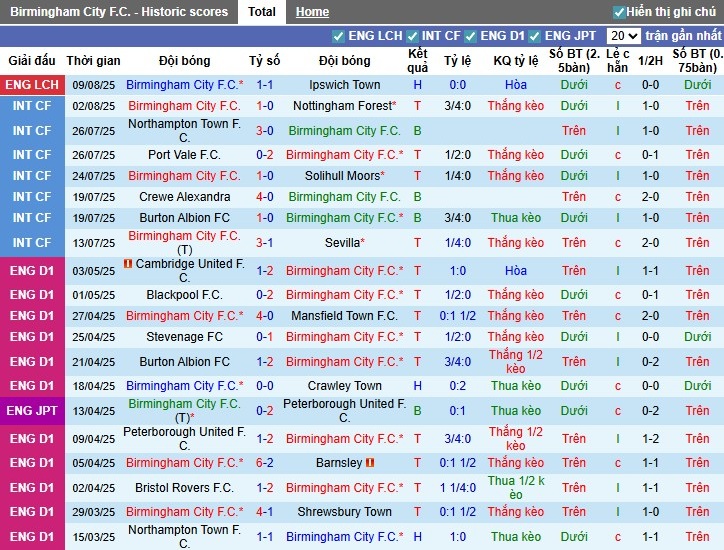Screen dimensions: 724x550
Task: Uncheck the ENG LCH filter checkbox
Action: [x=338, y=36]
